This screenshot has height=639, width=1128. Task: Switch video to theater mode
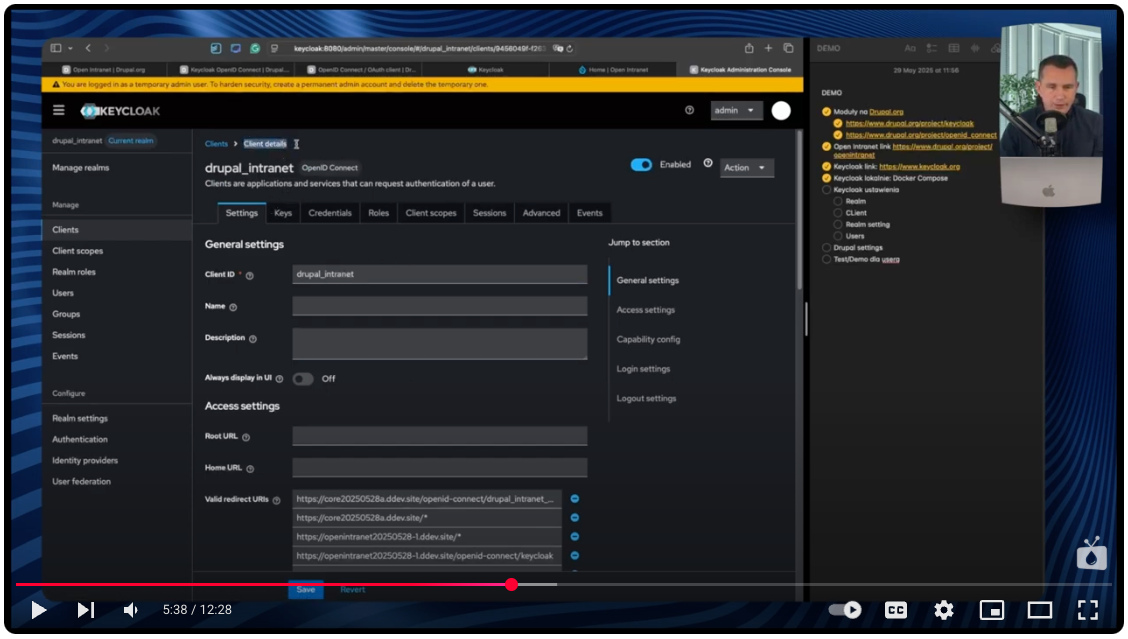tap(1040, 610)
